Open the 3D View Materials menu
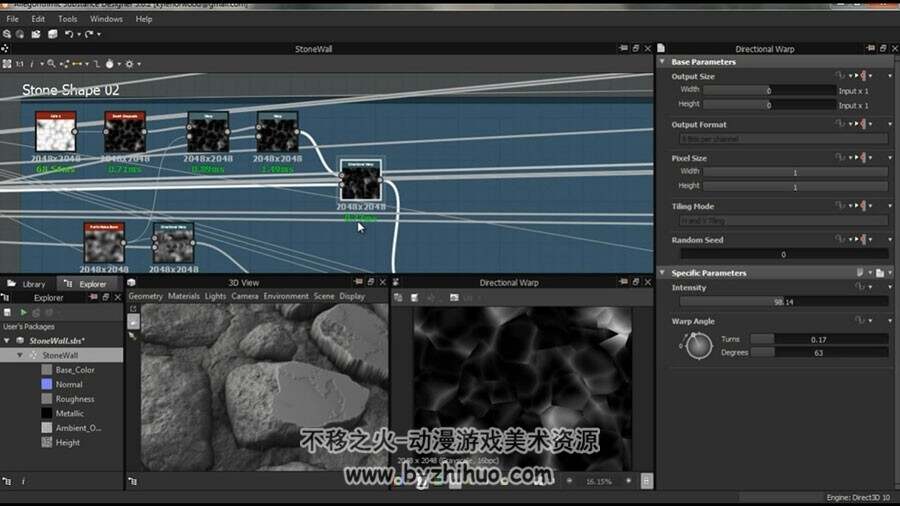The height and width of the screenshot is (506, 900). tap(184, 297)
